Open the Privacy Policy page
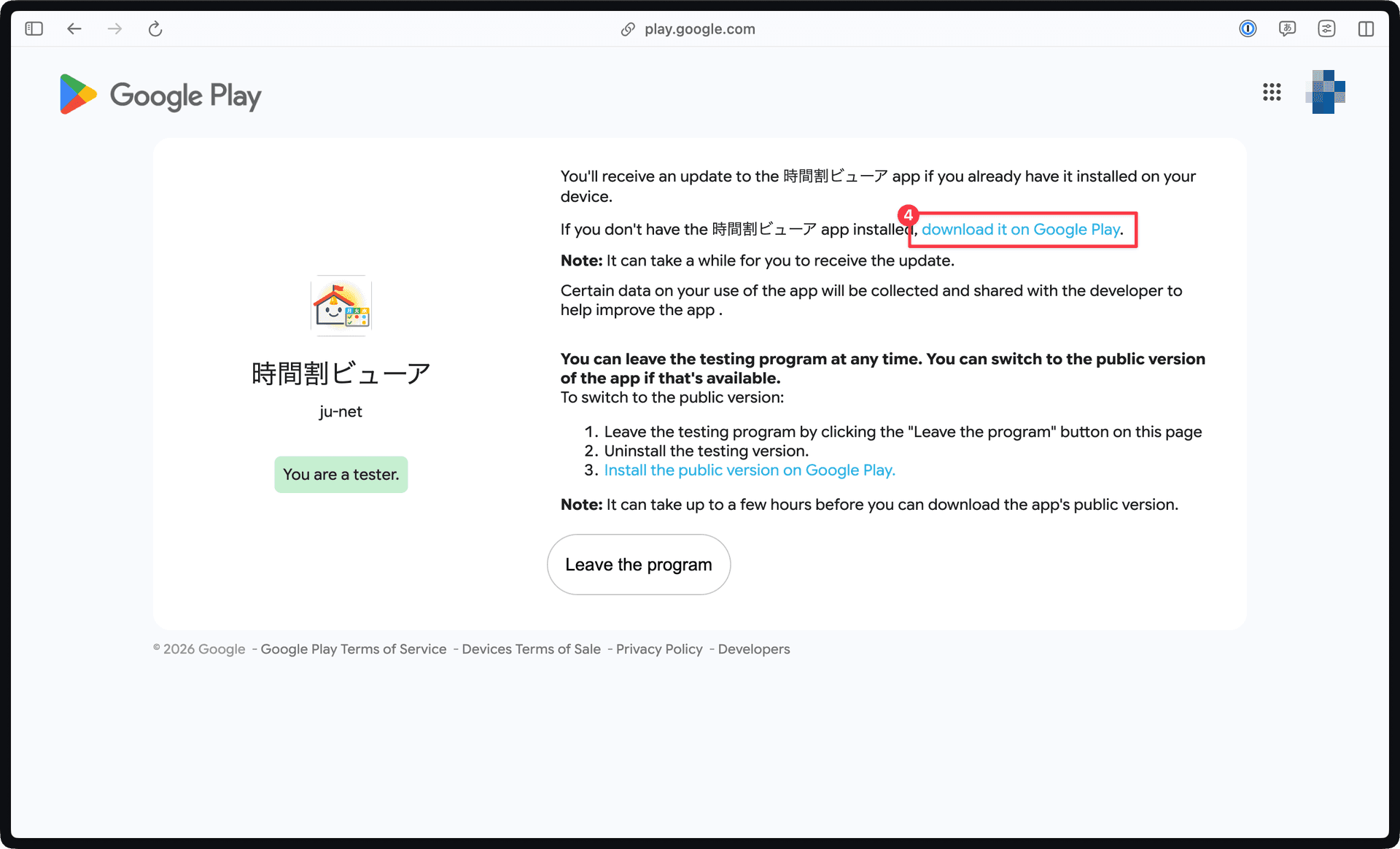Image resolution: width=1400 pixels, height=849 pixels. [x=658, y=648]
